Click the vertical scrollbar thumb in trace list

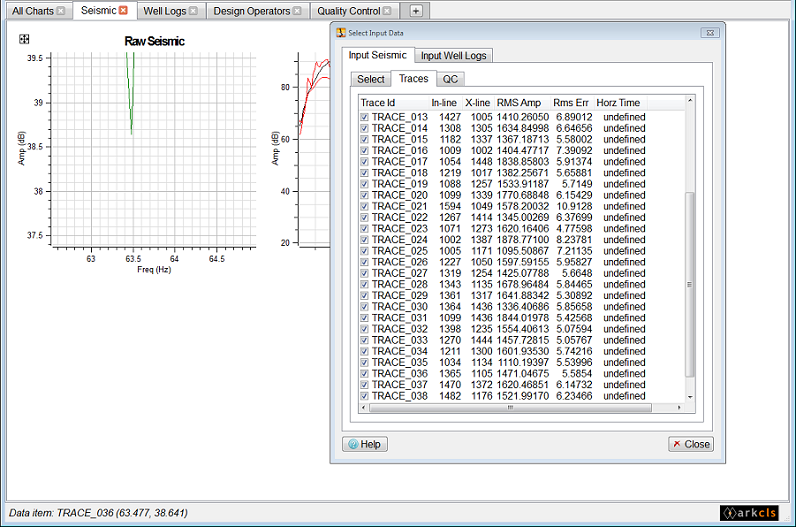pos(689,284)
